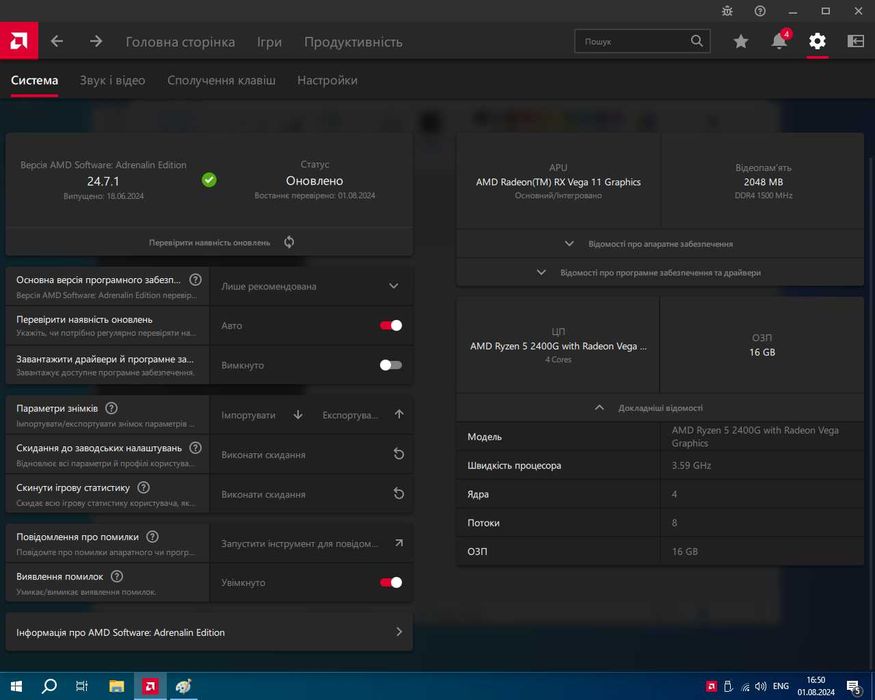The height and width of the screenshot is (700, 875).
Task: Collapse Докладніші відомості section
Action: click(660, 408)
